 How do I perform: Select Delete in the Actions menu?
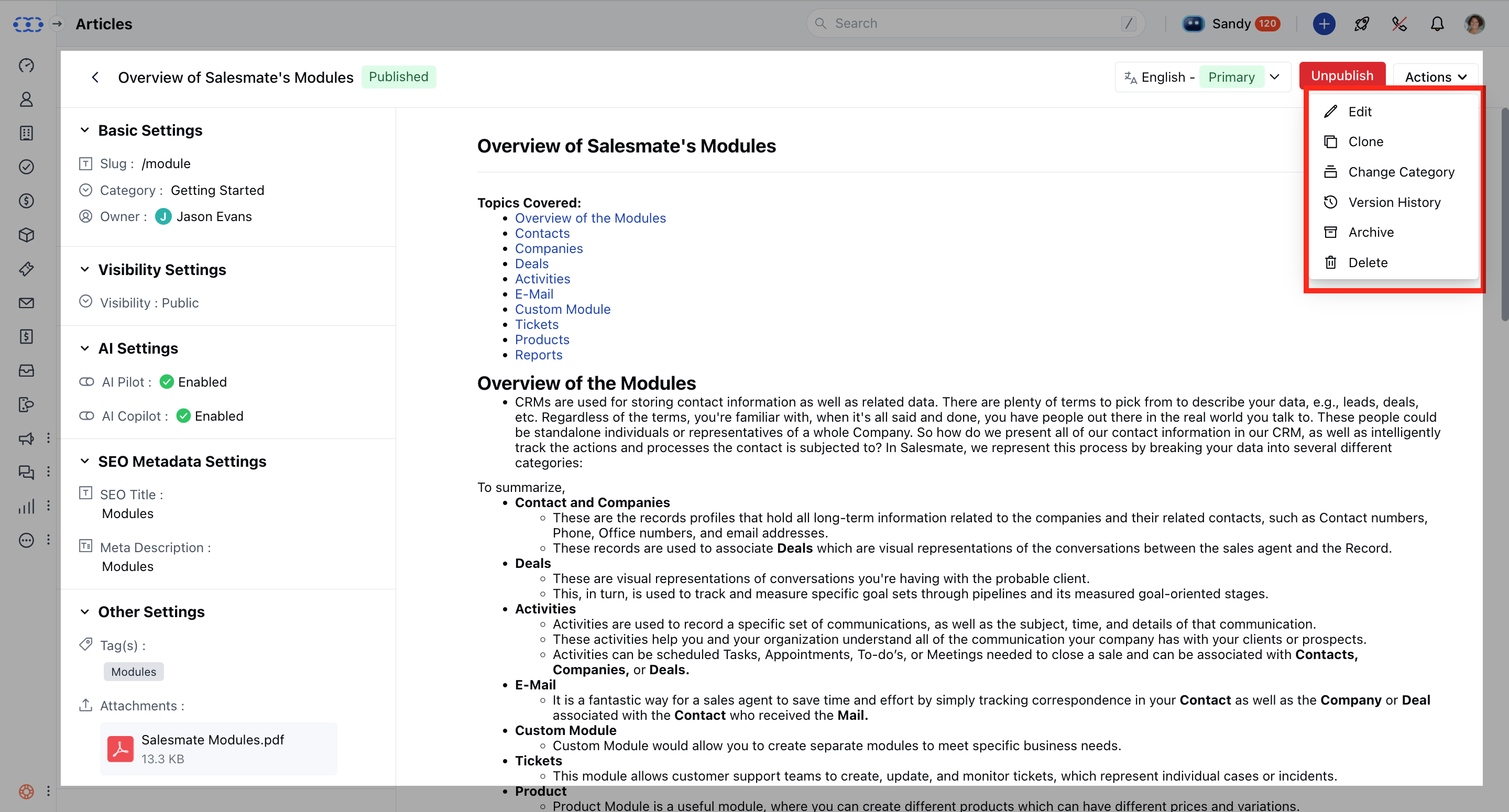tap(1394, 262)
